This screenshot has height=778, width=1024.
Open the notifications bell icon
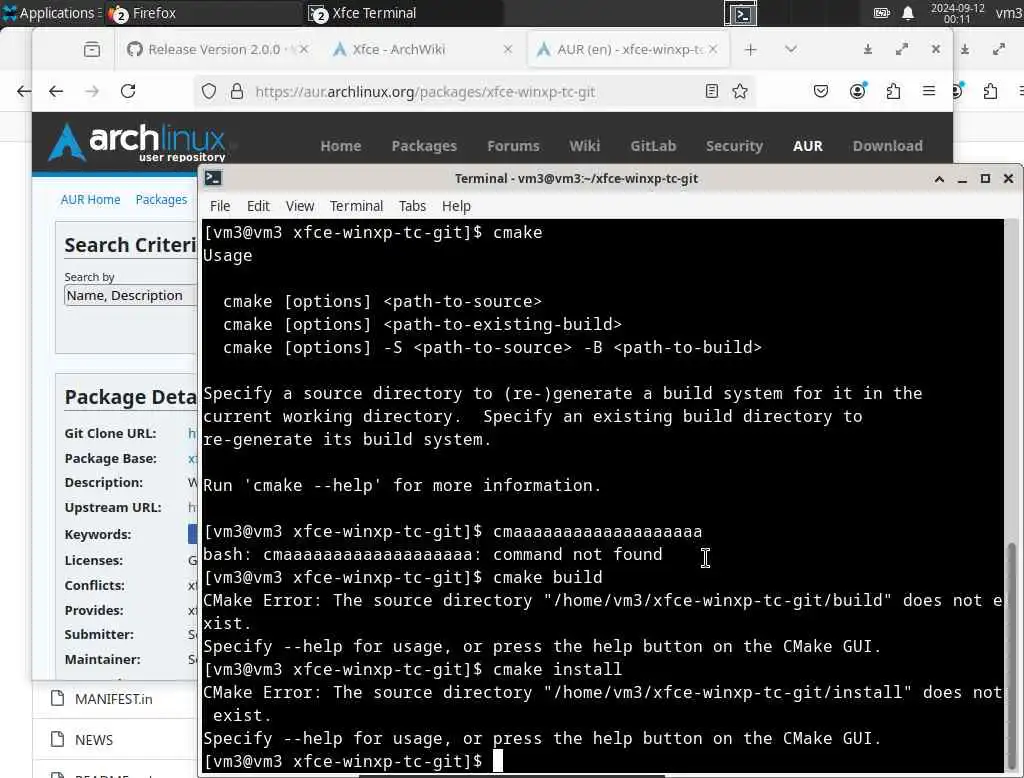click(907, 13)
